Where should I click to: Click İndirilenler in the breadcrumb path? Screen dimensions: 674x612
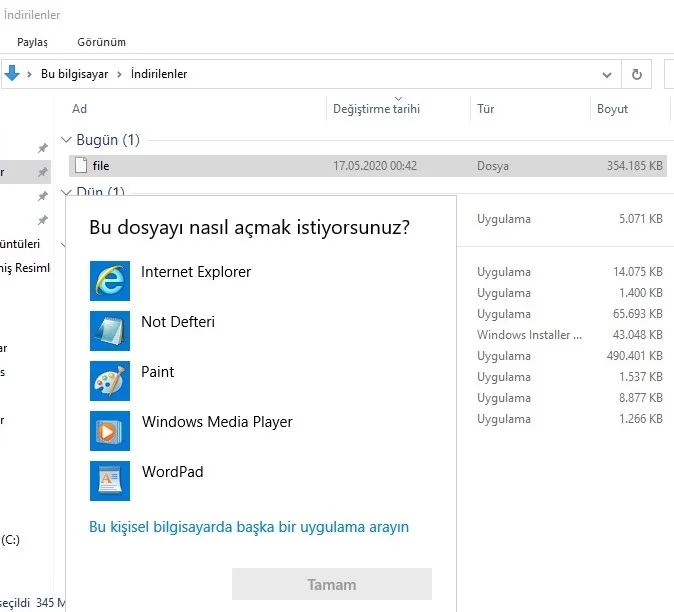tap(159, 74)
